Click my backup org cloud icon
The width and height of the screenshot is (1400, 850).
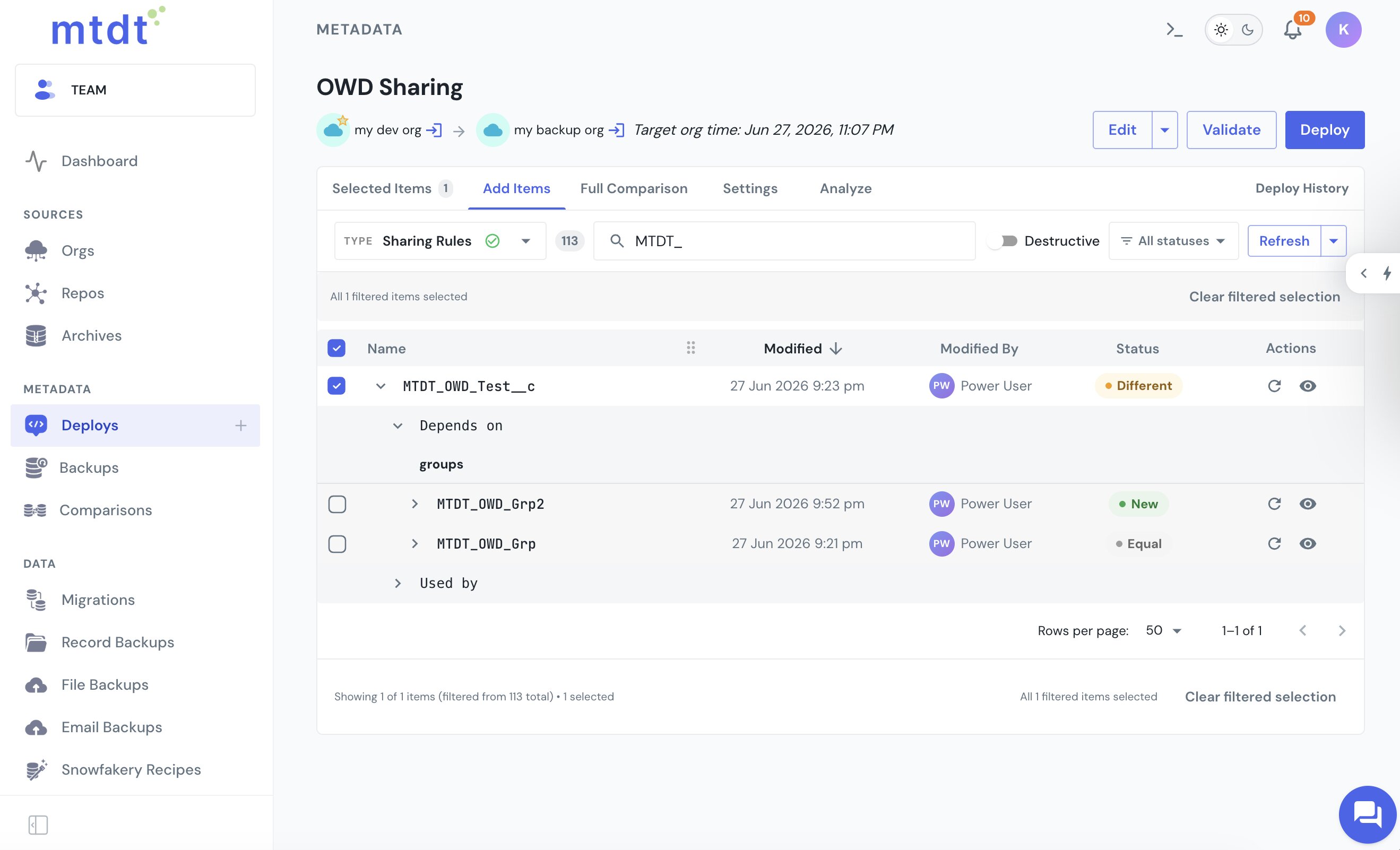tap(492, 130)
